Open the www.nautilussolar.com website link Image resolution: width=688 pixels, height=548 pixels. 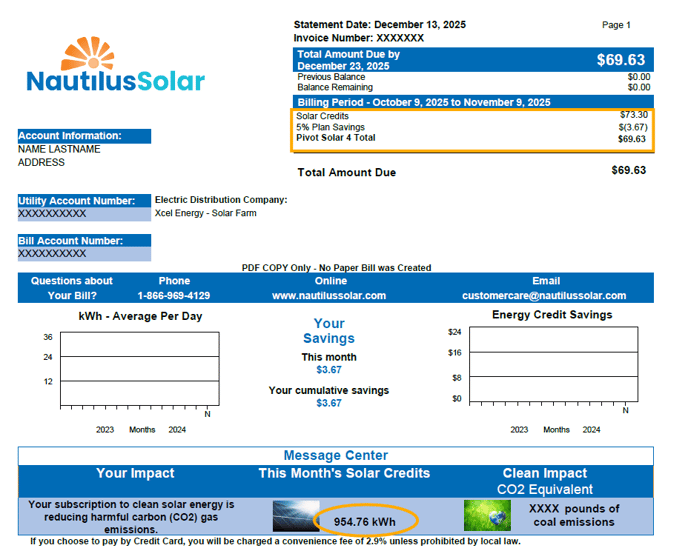(328, 296)
